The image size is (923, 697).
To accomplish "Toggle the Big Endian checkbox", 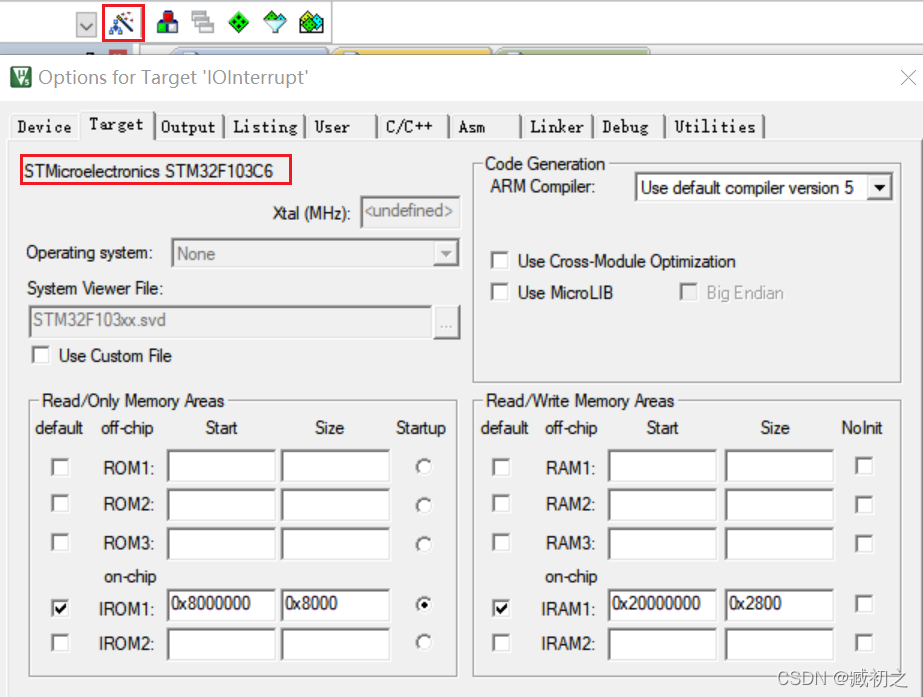I will [x=688, y=292].
